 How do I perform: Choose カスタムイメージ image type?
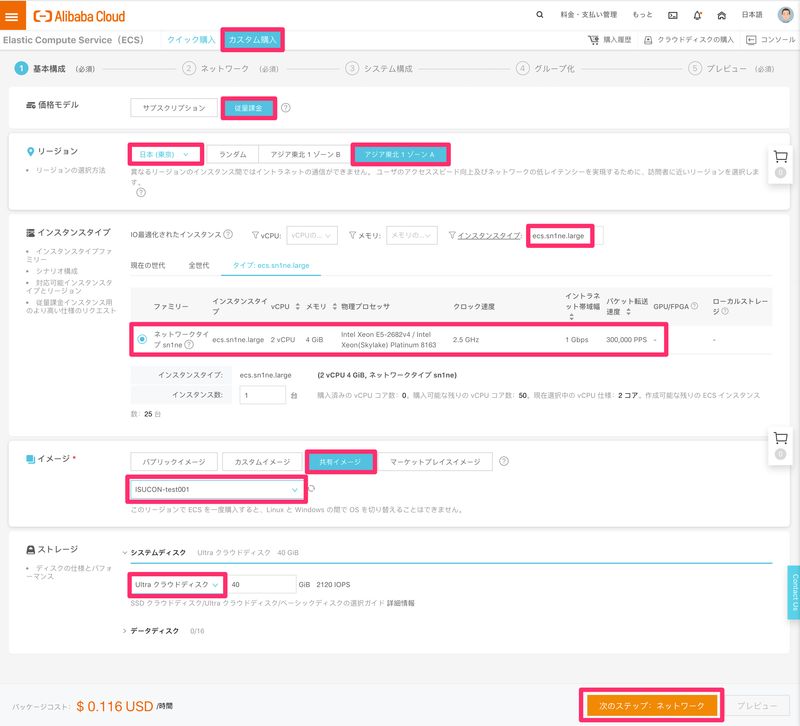(262, 462)
